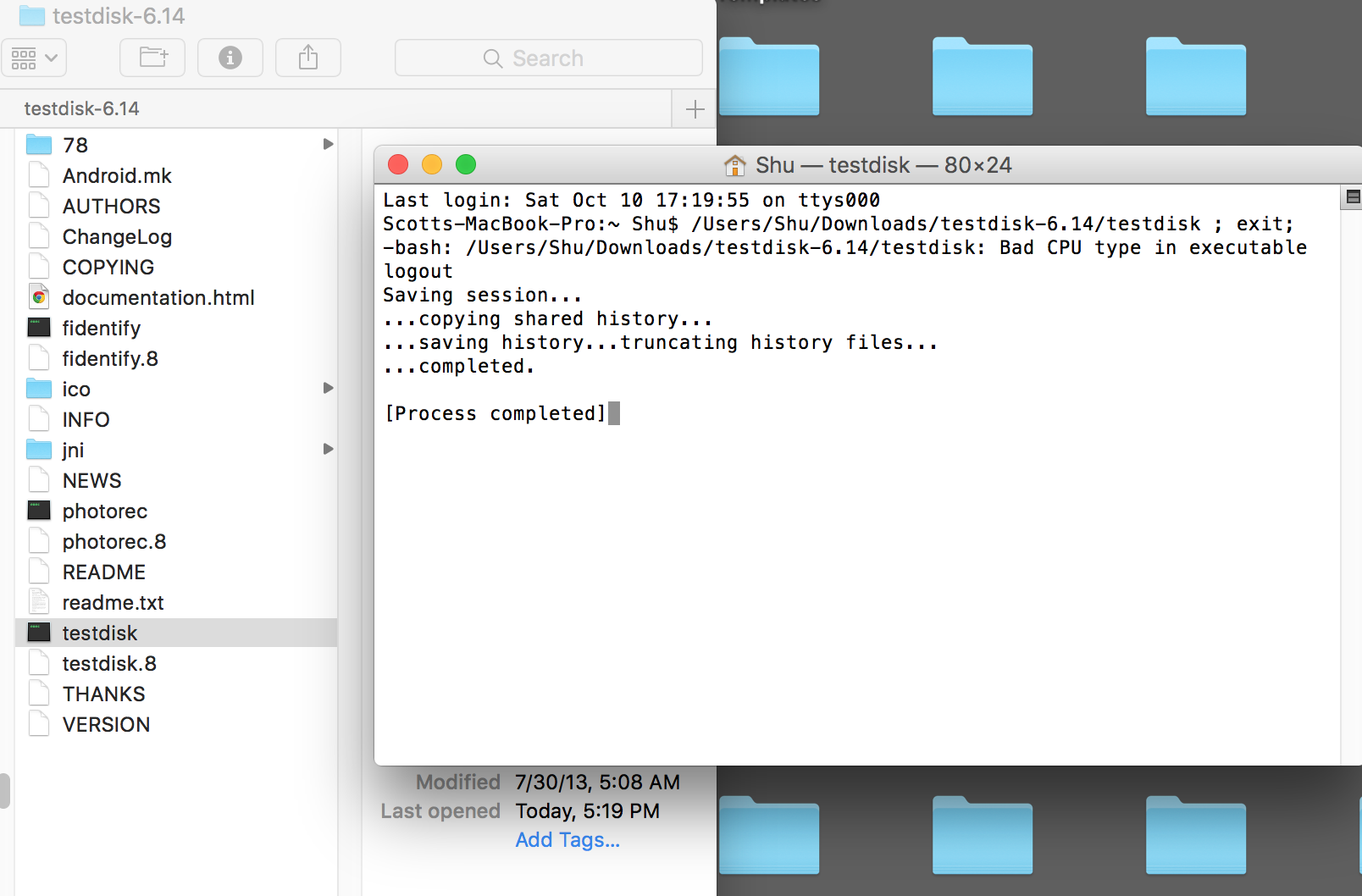Click the Add Tags… link
The width and height of the screenshot is (1362, 896).
pos(567,840)
